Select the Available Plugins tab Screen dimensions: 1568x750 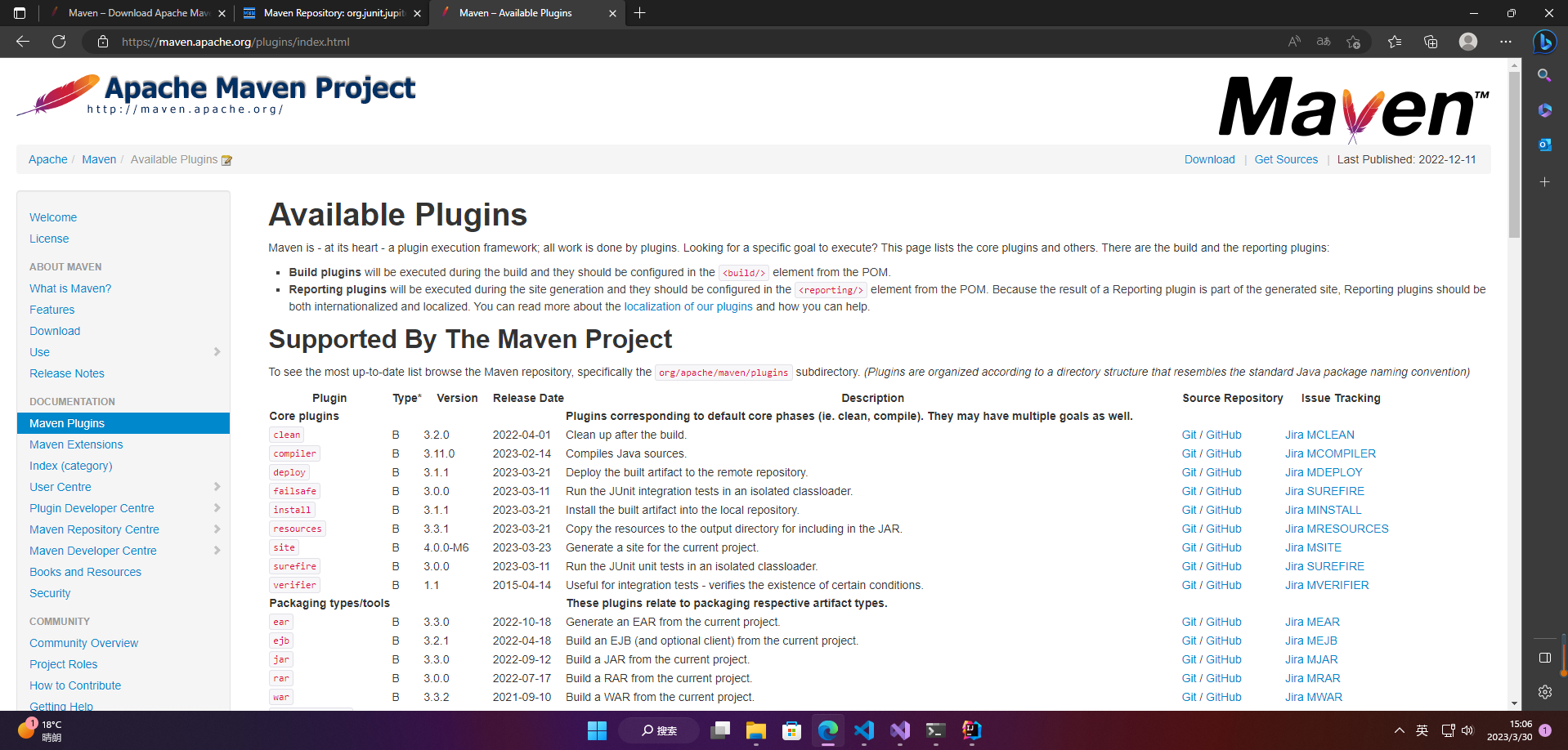[x=527, y=13]
